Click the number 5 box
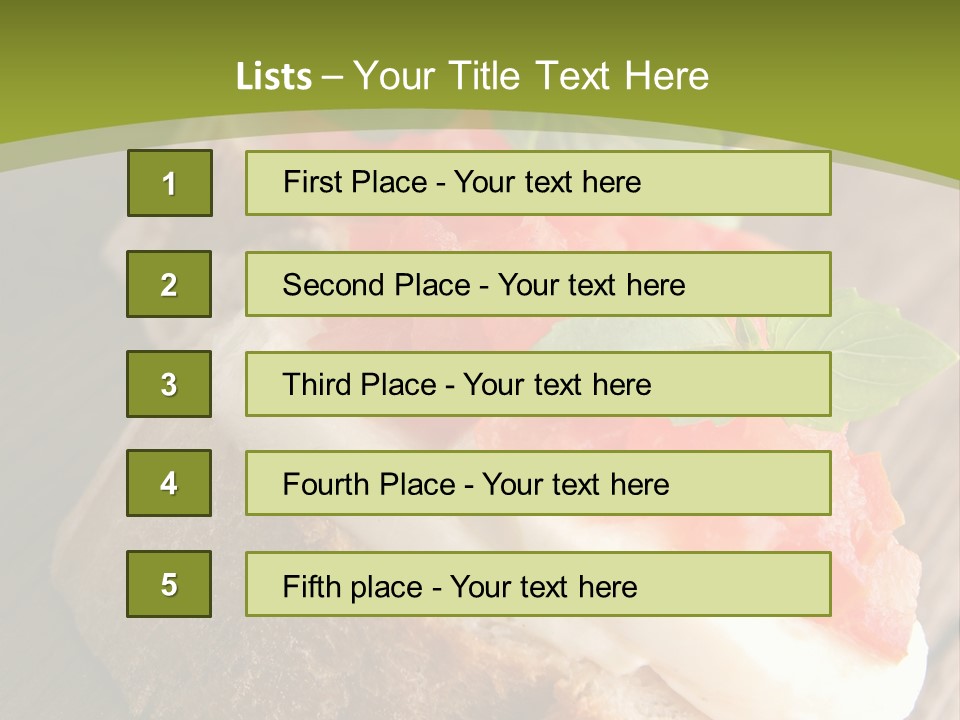 pyautogui.click(x=169, y=584)
